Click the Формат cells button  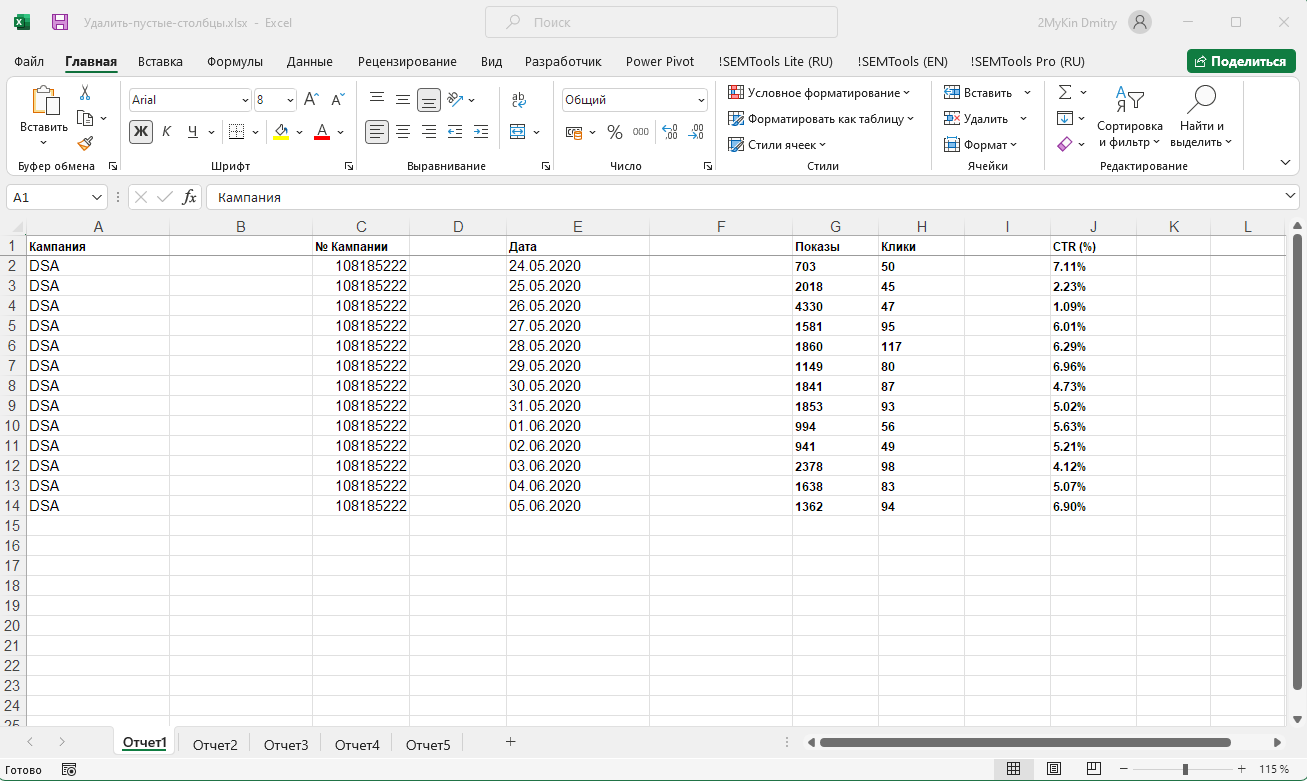pyautogui.click(x=981, y=145)
